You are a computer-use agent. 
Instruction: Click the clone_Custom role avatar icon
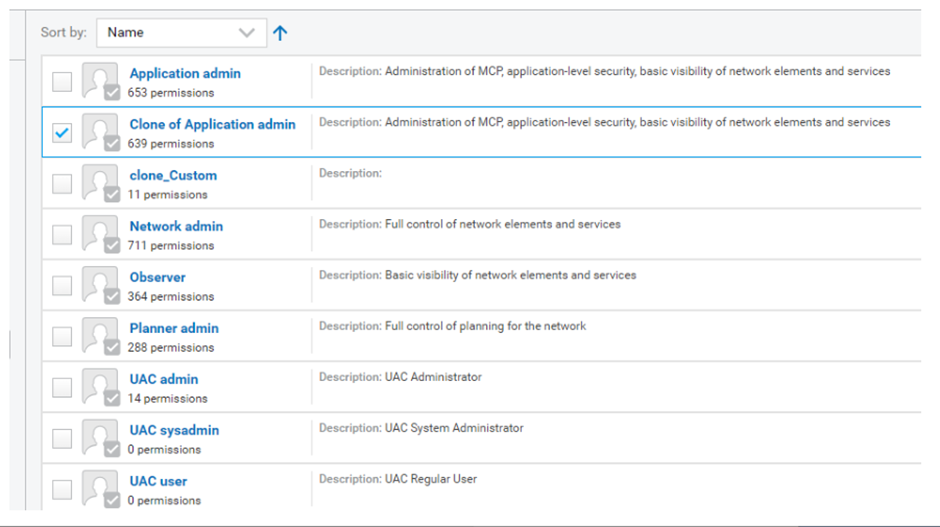pyautogui.click(x=100, y=182)
